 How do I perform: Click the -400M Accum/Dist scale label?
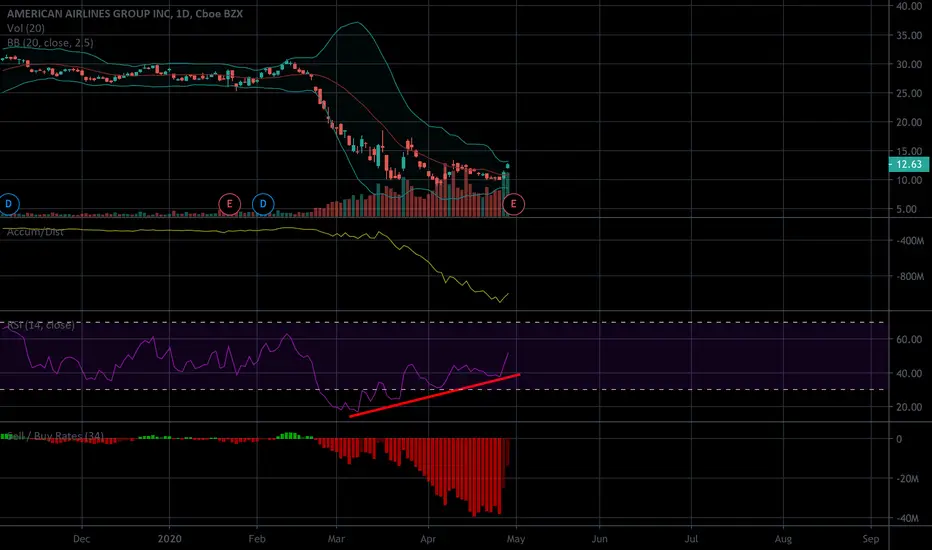(x=911, y=241)
